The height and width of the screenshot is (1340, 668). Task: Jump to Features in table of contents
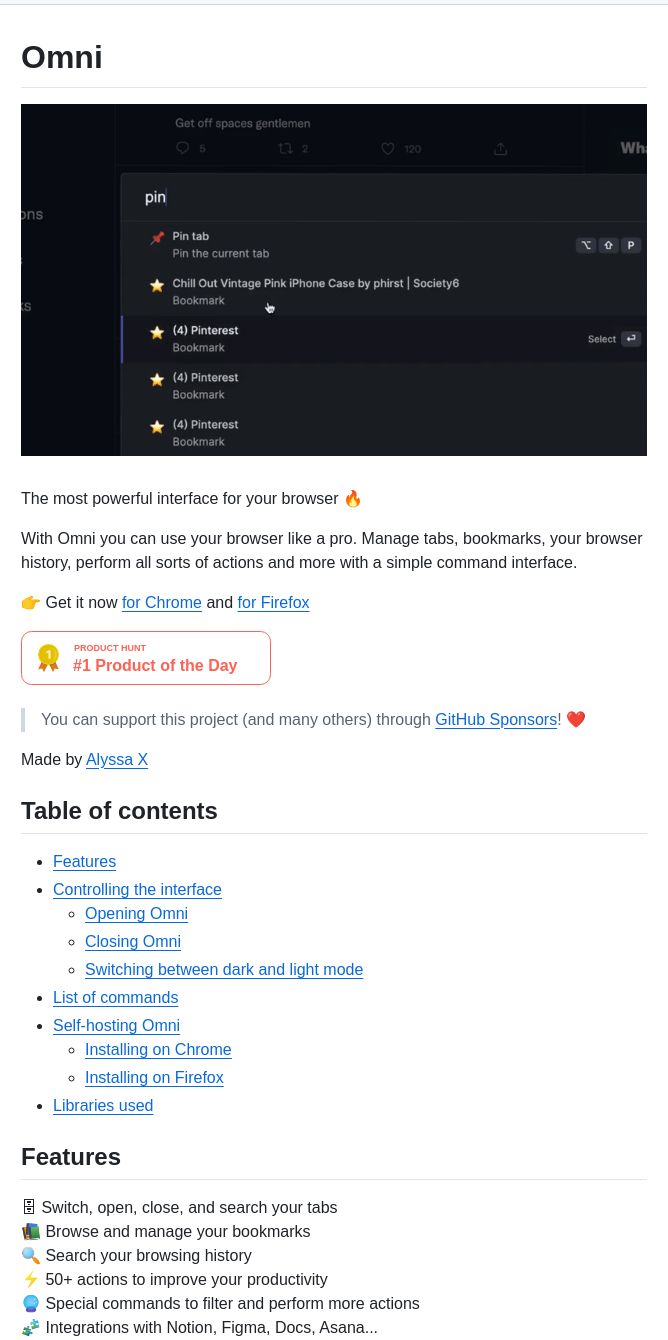click(x=84, y=861)
